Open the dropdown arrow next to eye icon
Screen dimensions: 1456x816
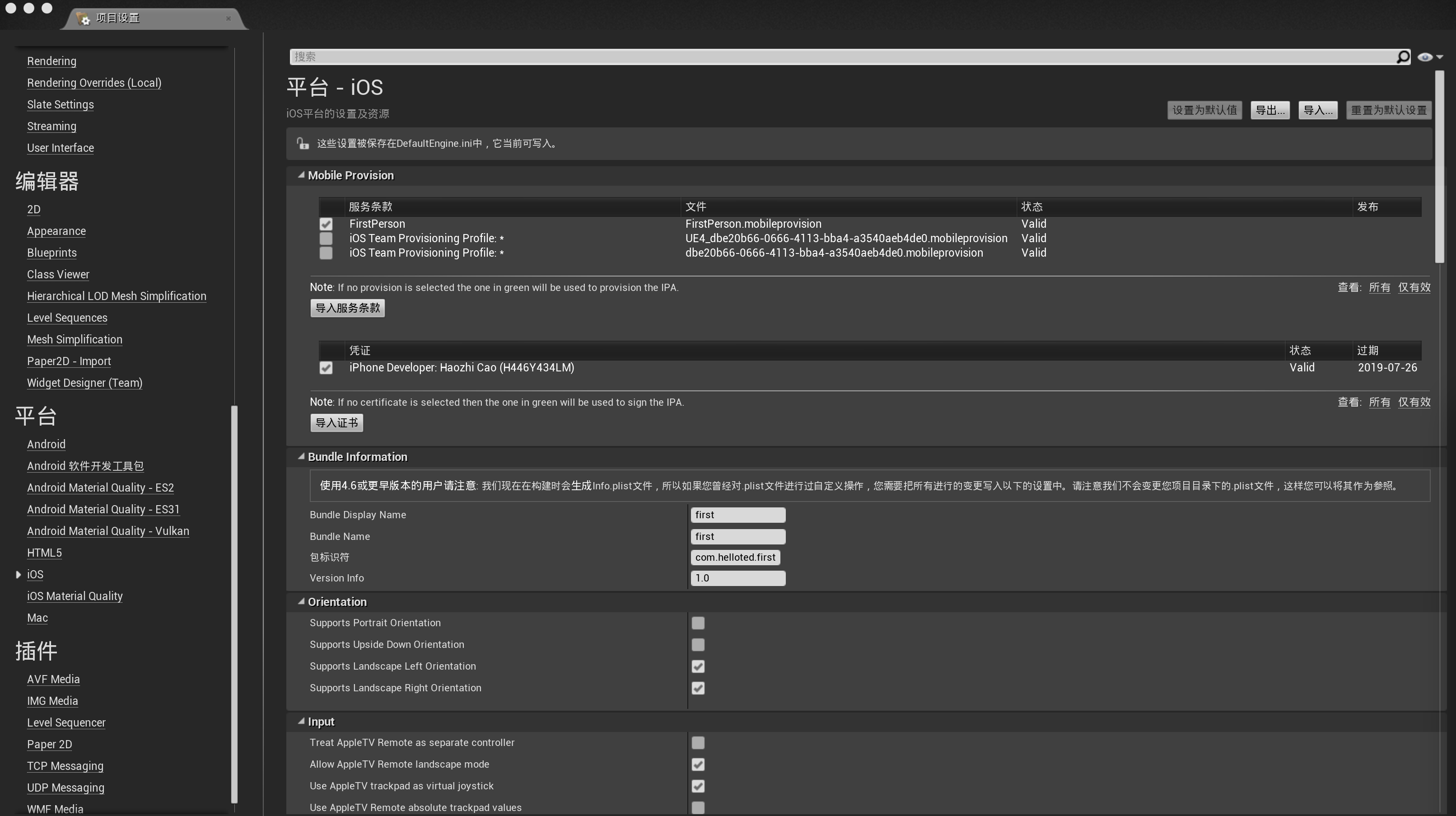point(1440,57)
